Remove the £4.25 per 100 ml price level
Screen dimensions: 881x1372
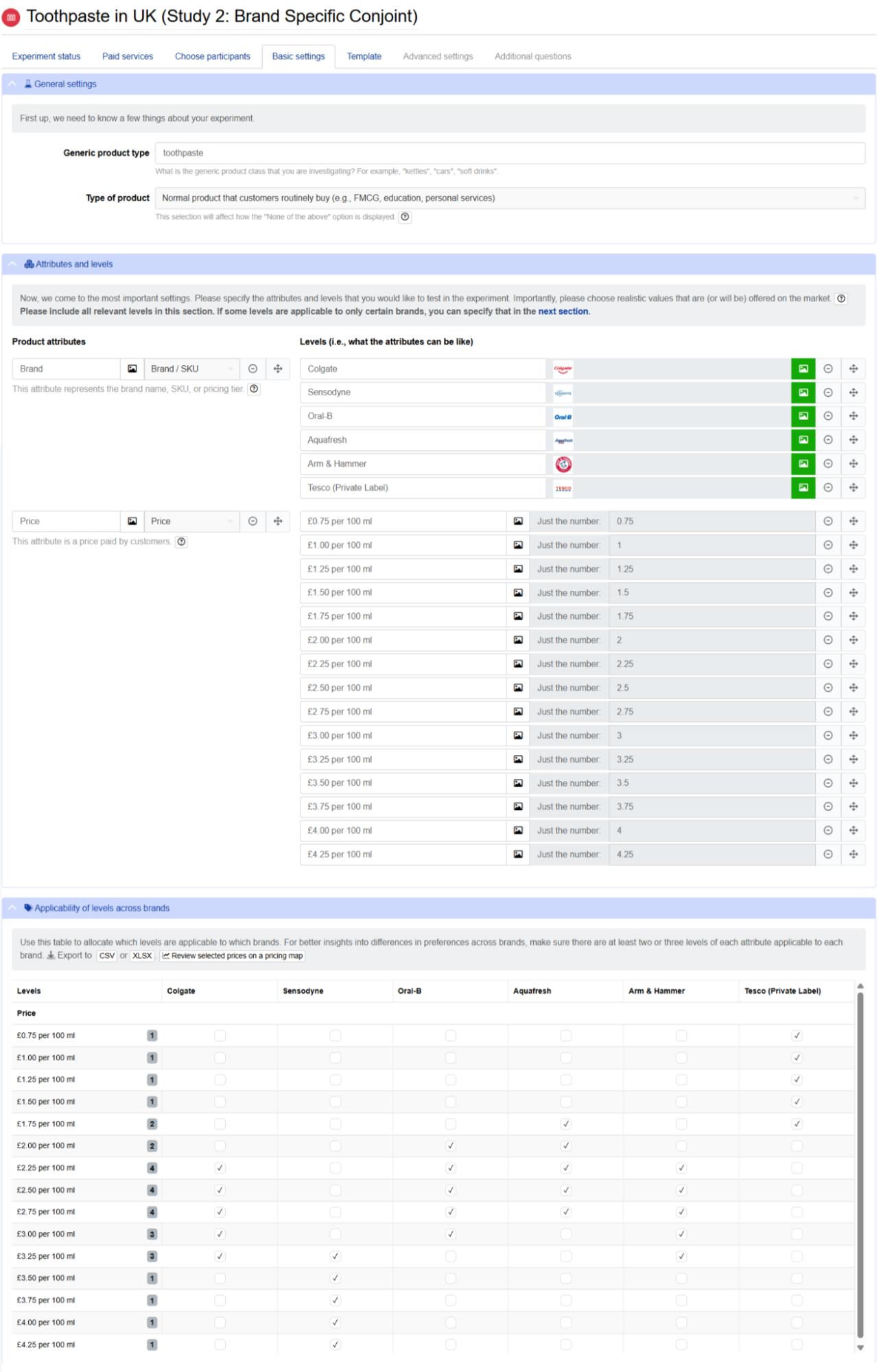click(828, 854)
